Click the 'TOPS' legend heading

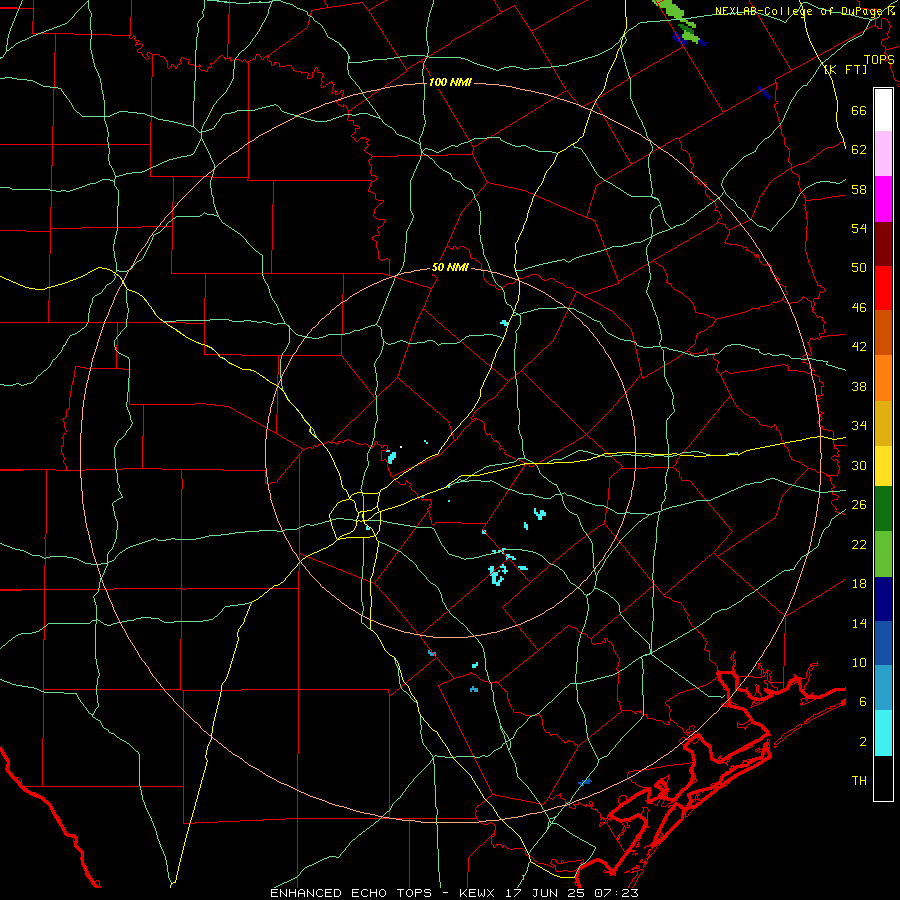coord(878,60)
